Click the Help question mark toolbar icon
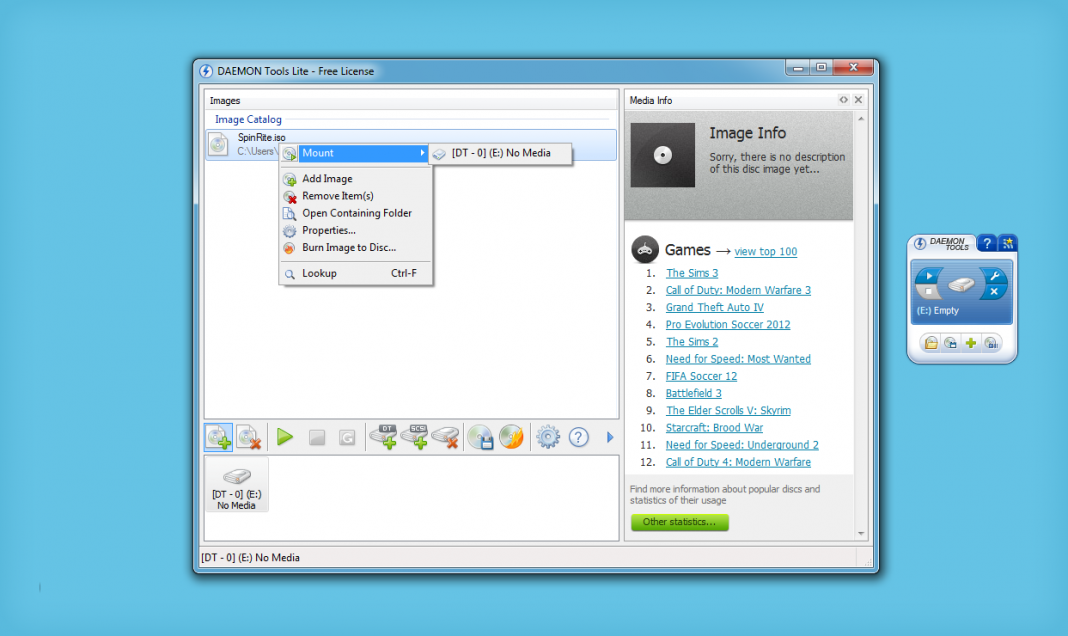Screen dimensions: 1068x636 [578, 437]
